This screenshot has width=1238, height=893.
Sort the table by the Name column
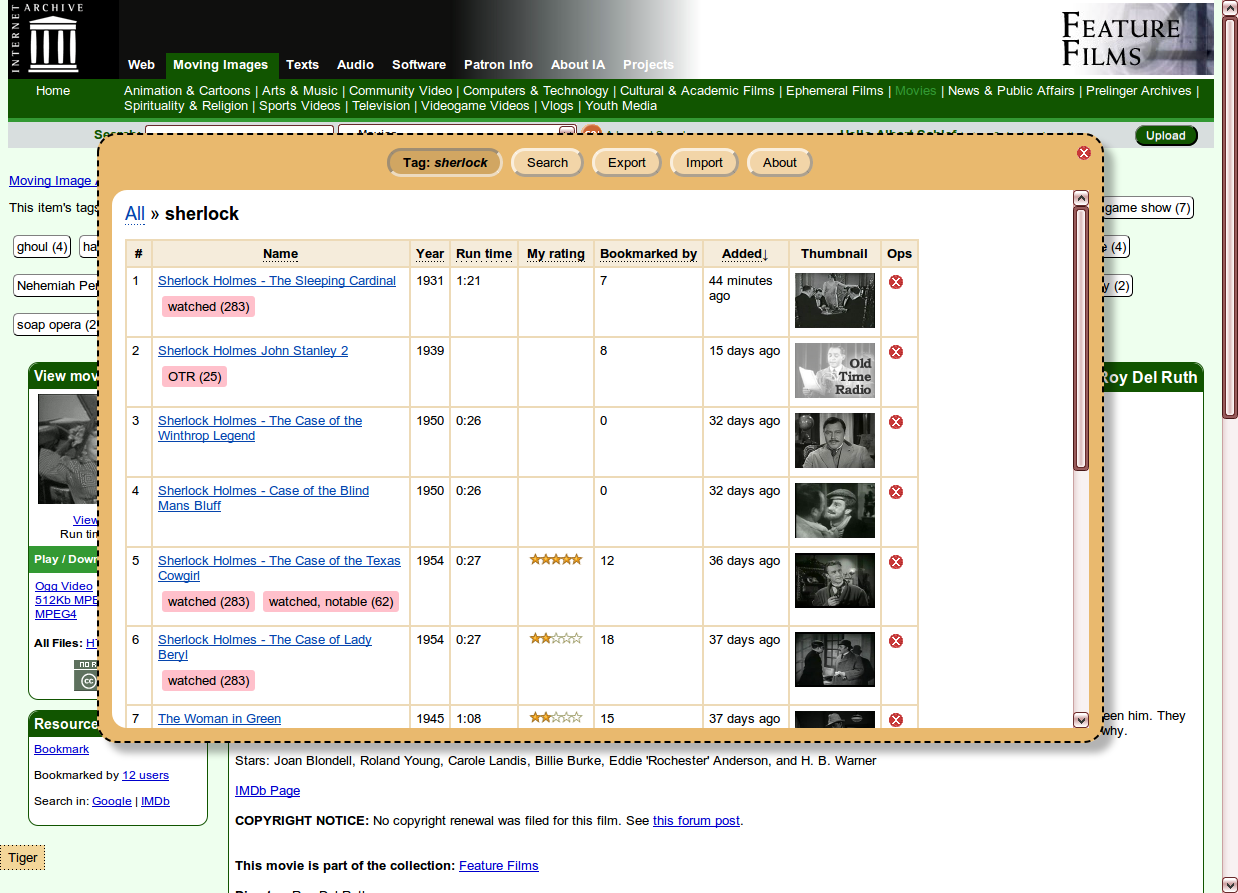pos(281,254)
